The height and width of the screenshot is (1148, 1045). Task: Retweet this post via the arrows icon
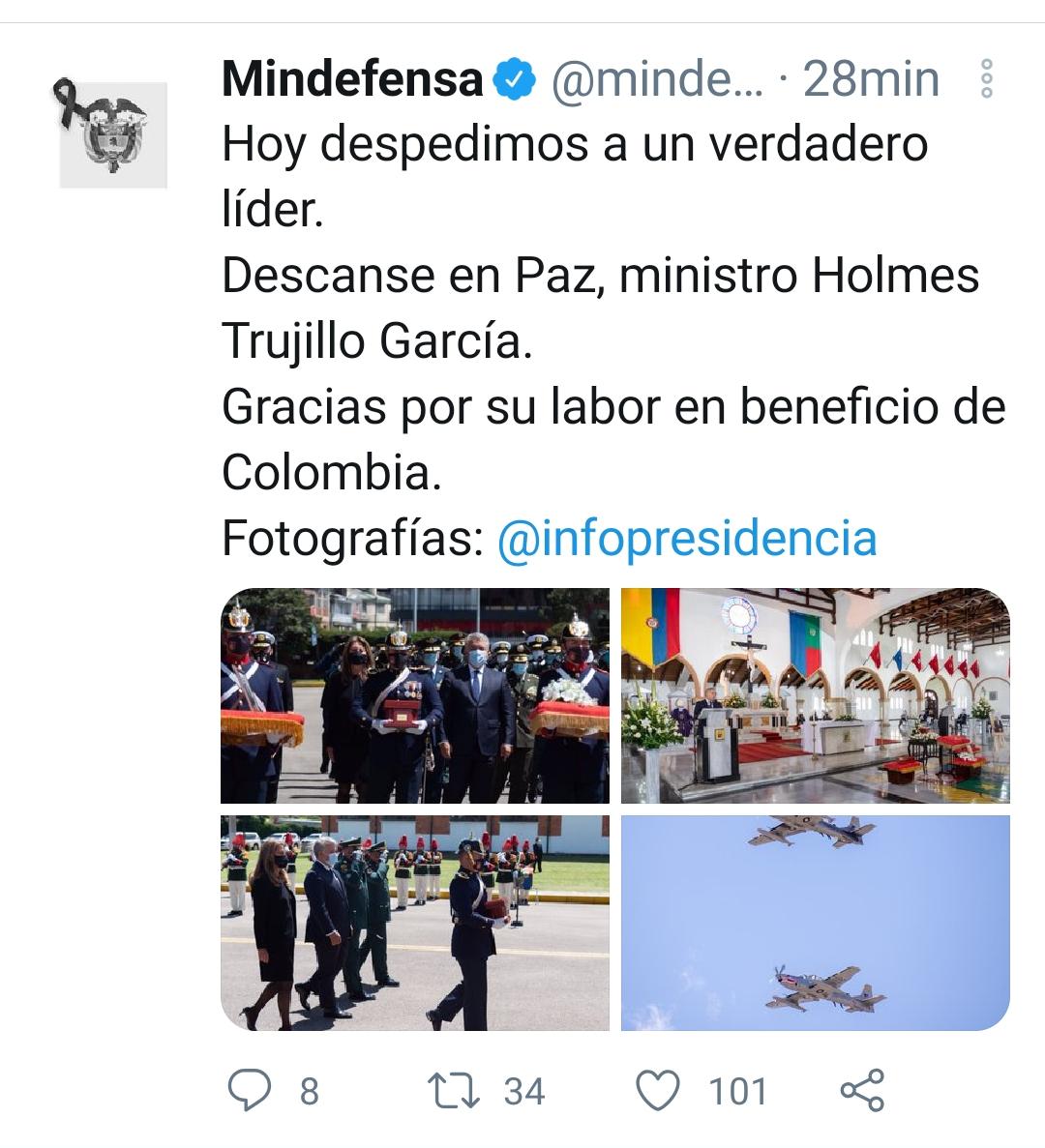(454, 1090)
